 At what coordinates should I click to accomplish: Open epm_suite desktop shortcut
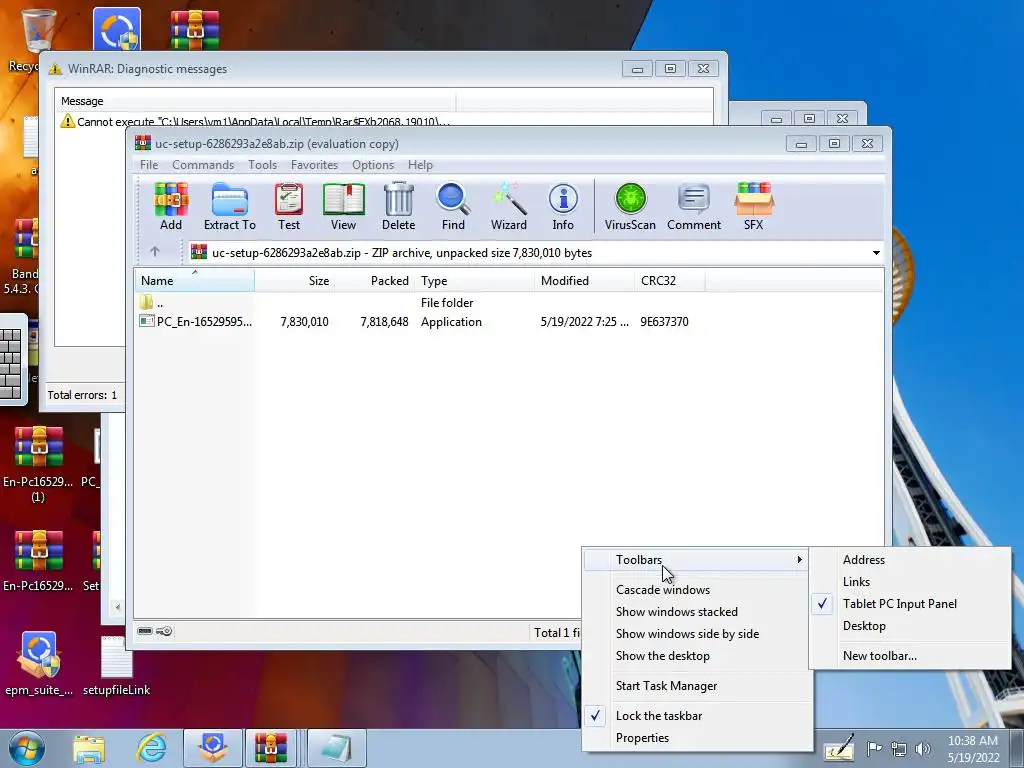click(39, 663)
